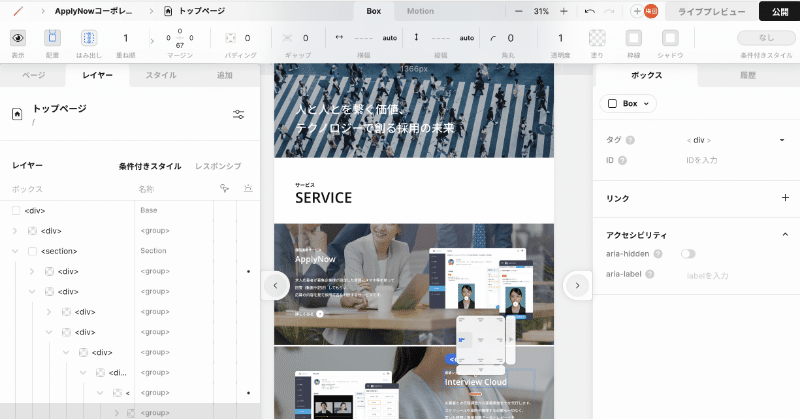Open the シャドウ shadow swatch
Viewport: 800px width, 419px height.
click(670, 38)
